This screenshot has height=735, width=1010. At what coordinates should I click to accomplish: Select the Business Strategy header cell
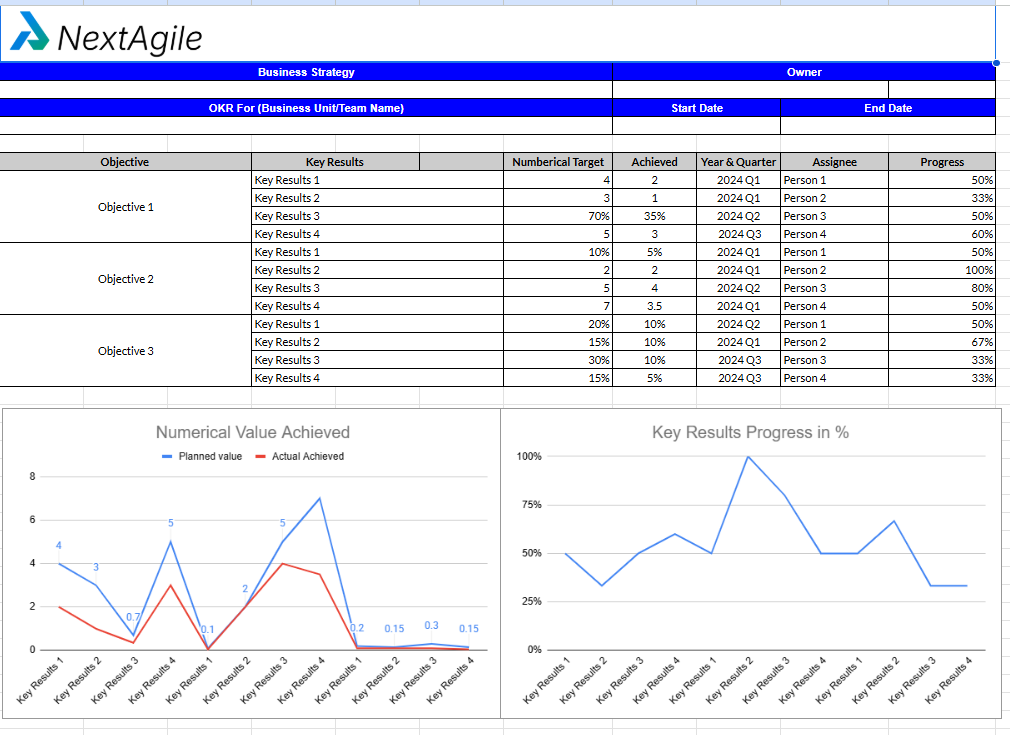pyautogui.click(x=307, y=71)
